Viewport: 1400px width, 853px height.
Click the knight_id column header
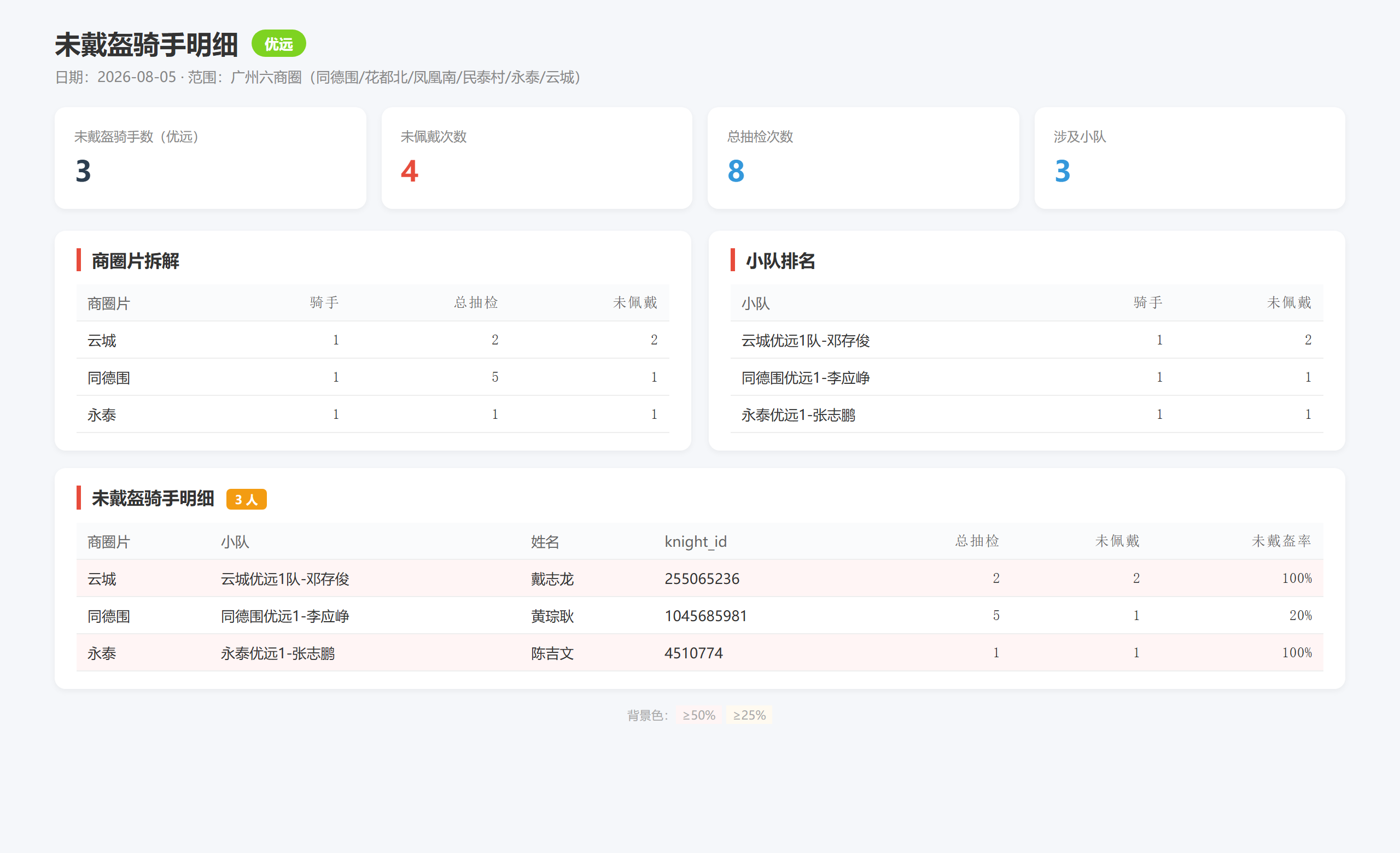coord(696,542)
